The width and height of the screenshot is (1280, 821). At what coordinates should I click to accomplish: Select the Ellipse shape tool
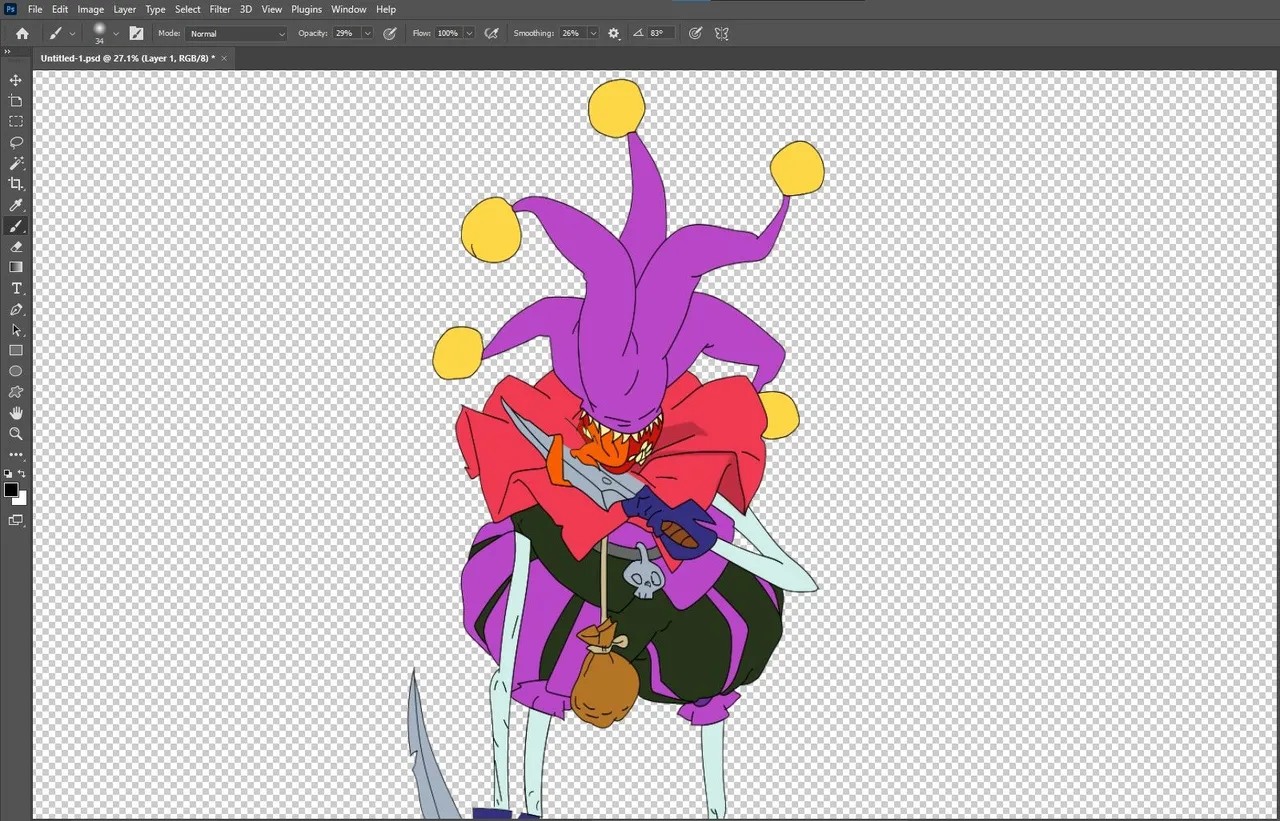coord(16,371)
